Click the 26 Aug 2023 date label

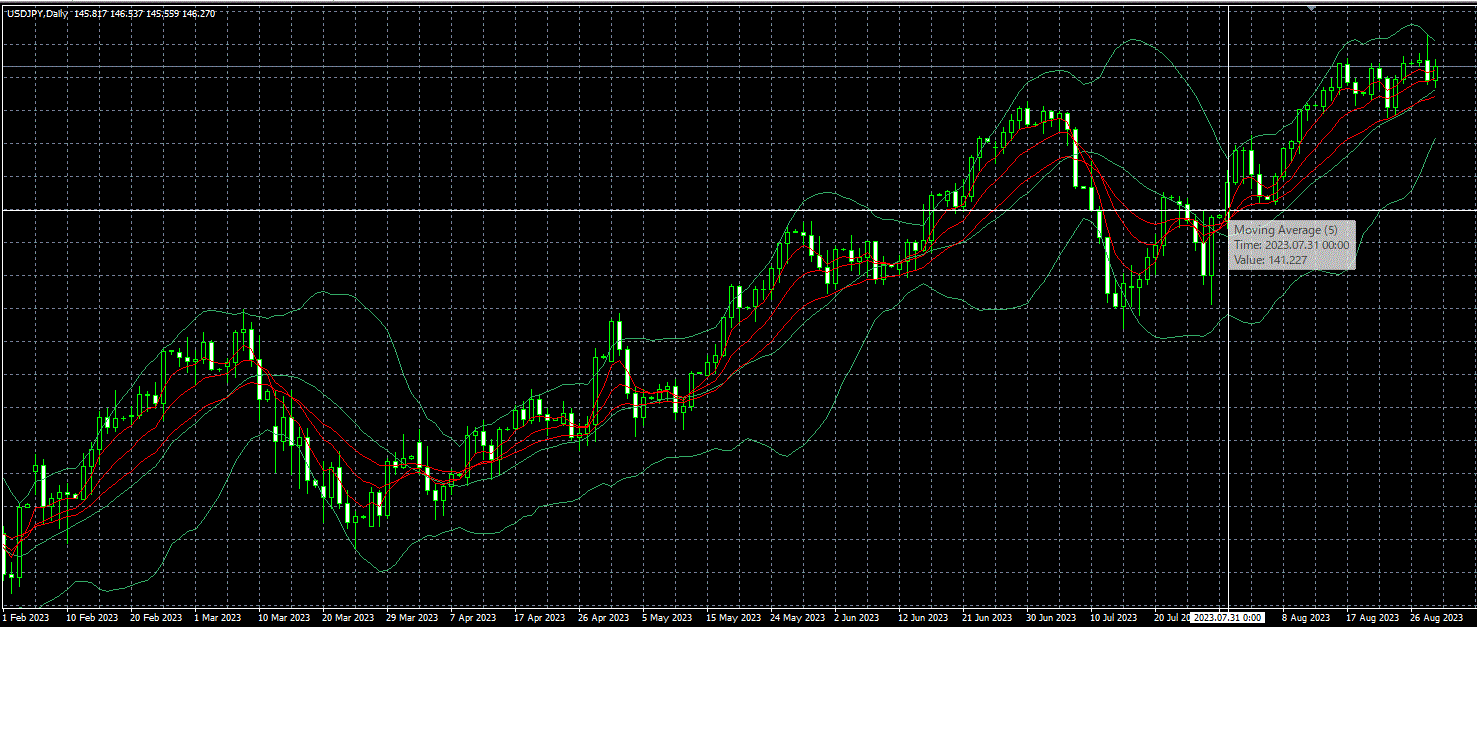point(1437,618)
